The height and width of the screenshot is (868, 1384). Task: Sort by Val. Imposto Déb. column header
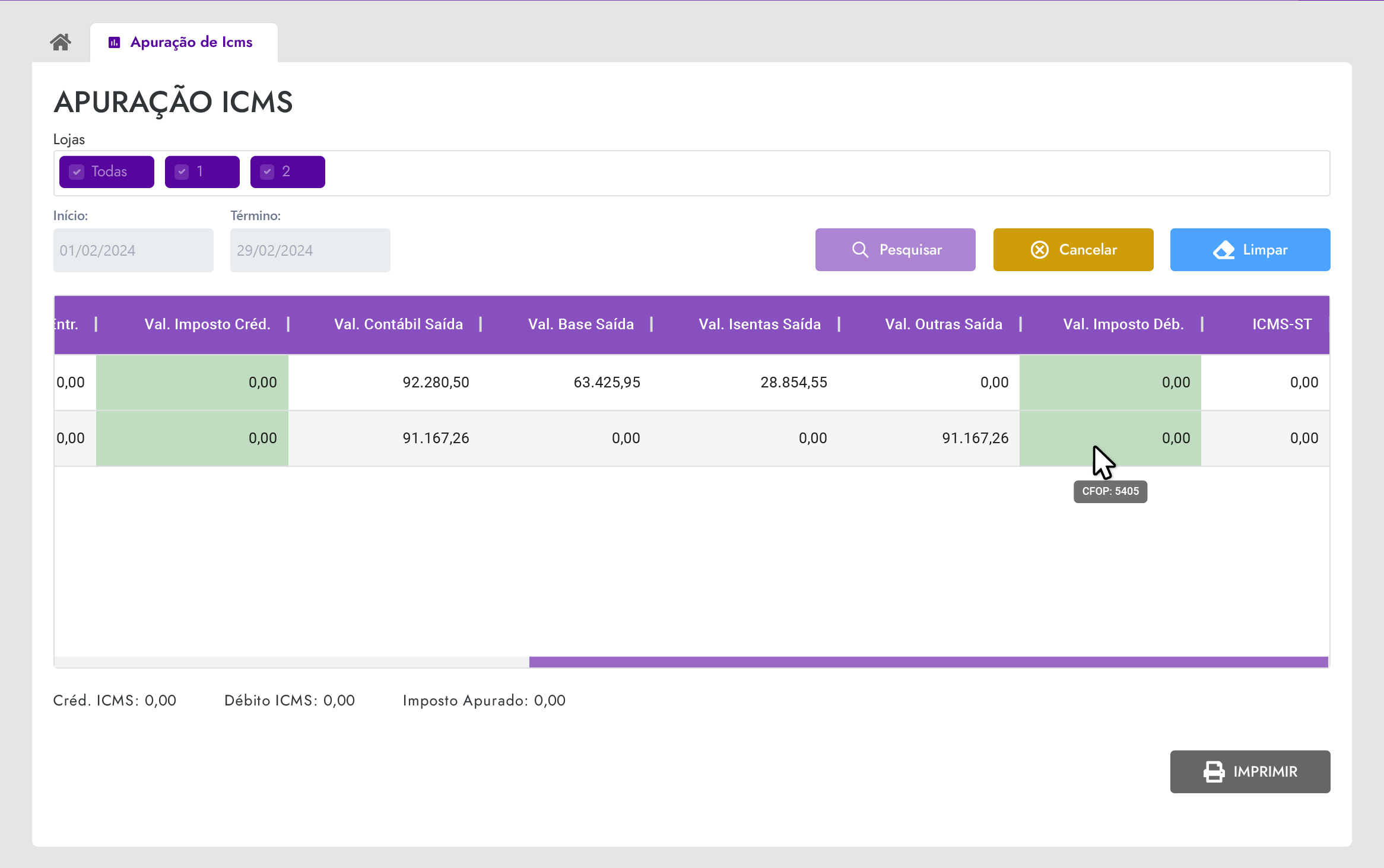[1123, 324]
